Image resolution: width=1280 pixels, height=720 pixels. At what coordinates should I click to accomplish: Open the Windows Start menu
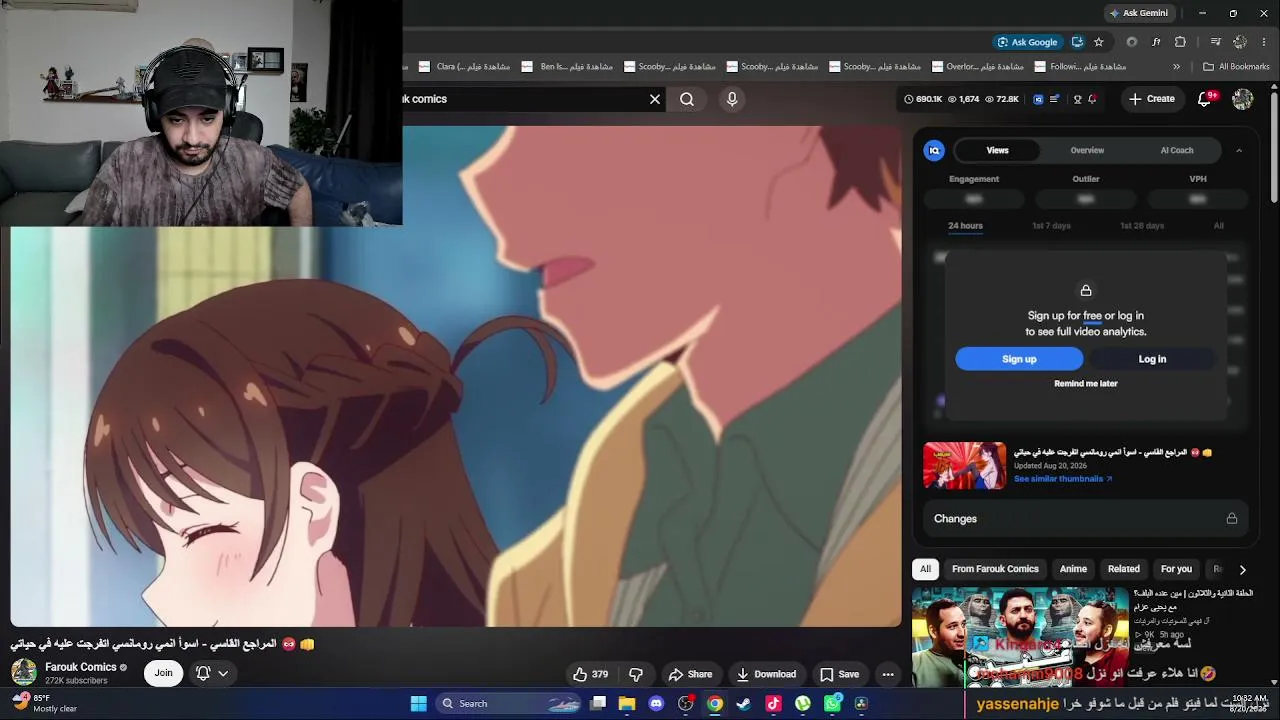418,704
